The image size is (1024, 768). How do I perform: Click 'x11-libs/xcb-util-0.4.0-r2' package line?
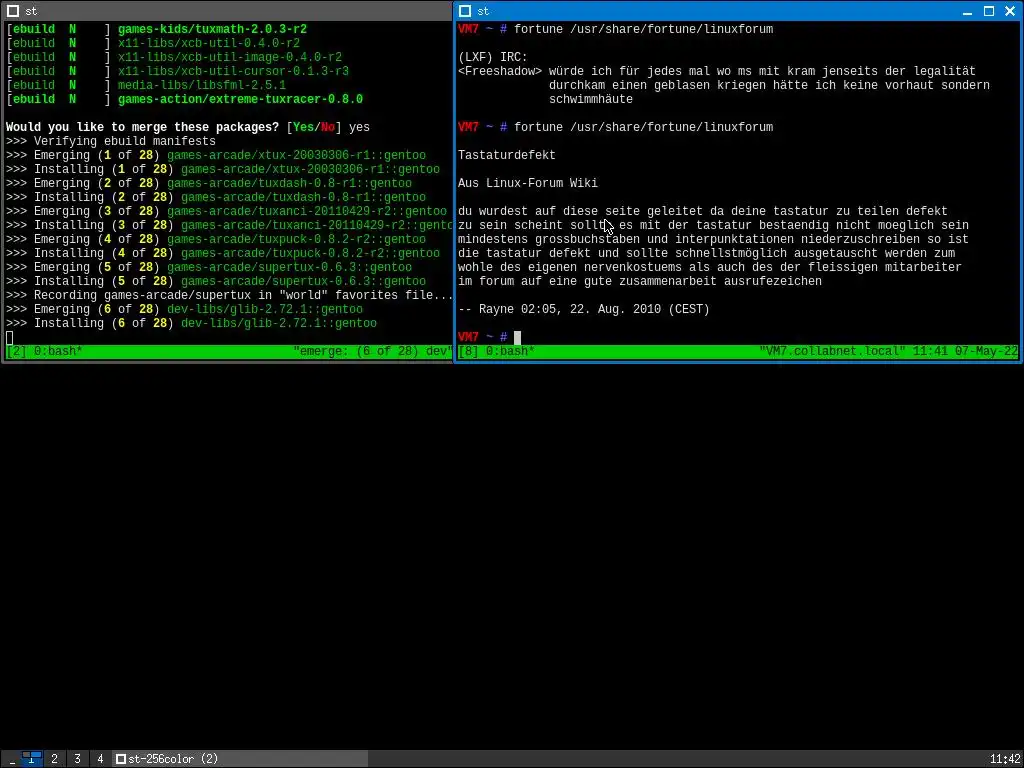[209, 43]
